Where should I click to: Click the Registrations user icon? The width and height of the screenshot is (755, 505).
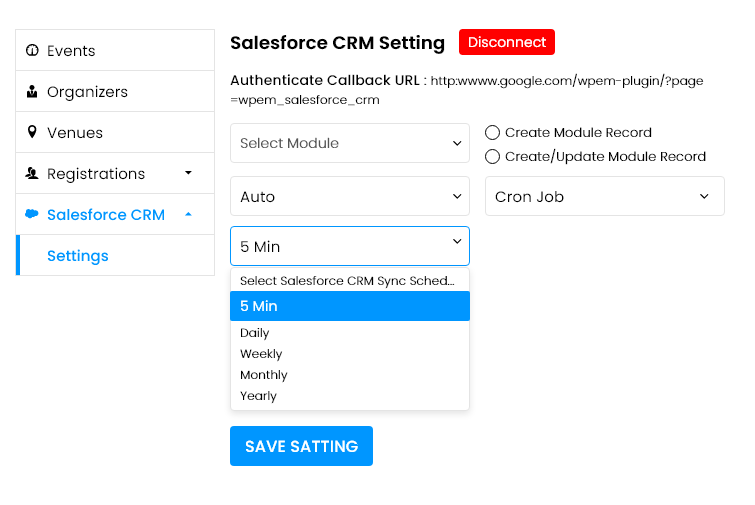pyautogui.click(x=32, y=173)
